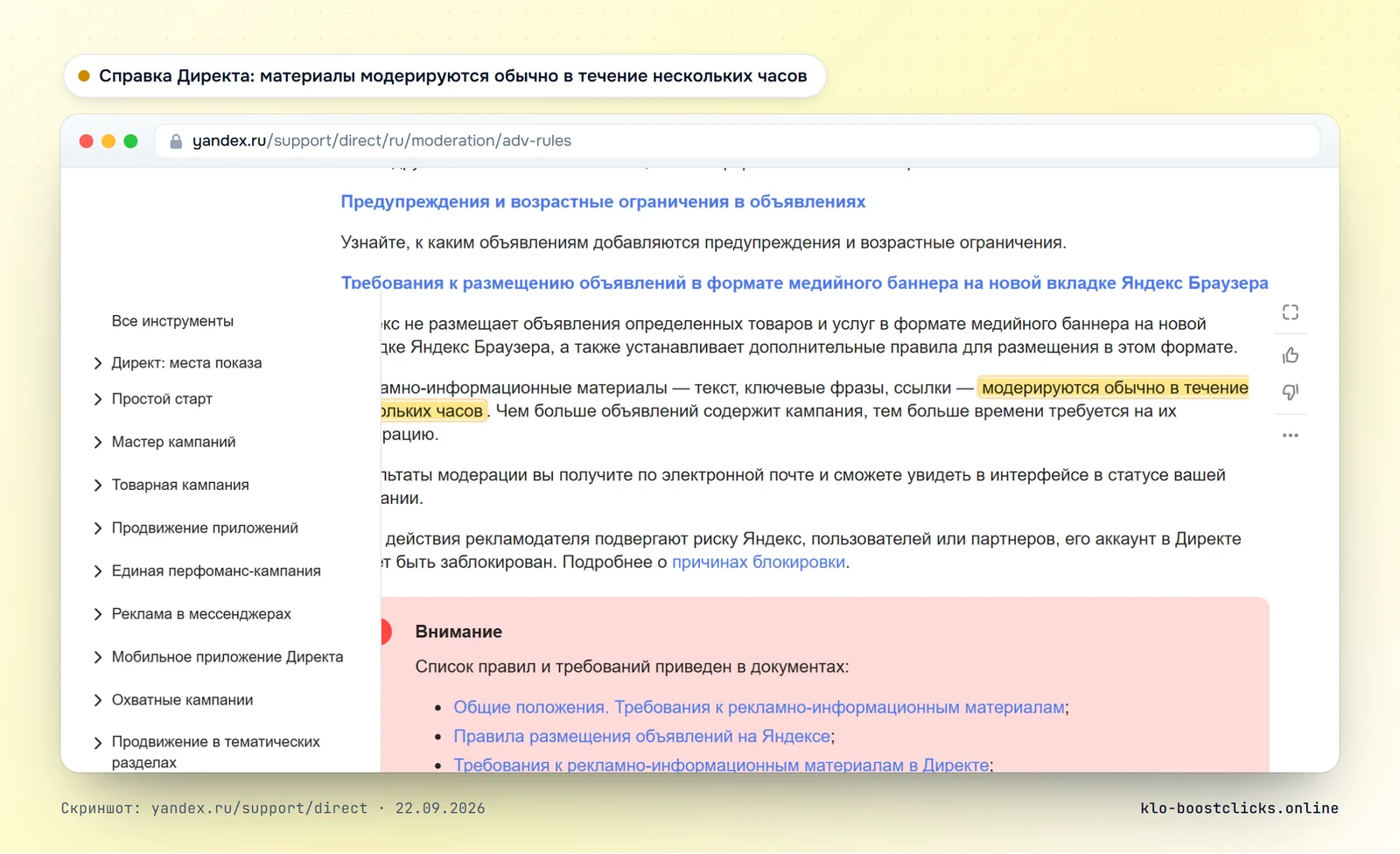Open Предупреждения и возрастные ограничения link
Viewport: 1400px width, 854px height.
coord(603,202)
